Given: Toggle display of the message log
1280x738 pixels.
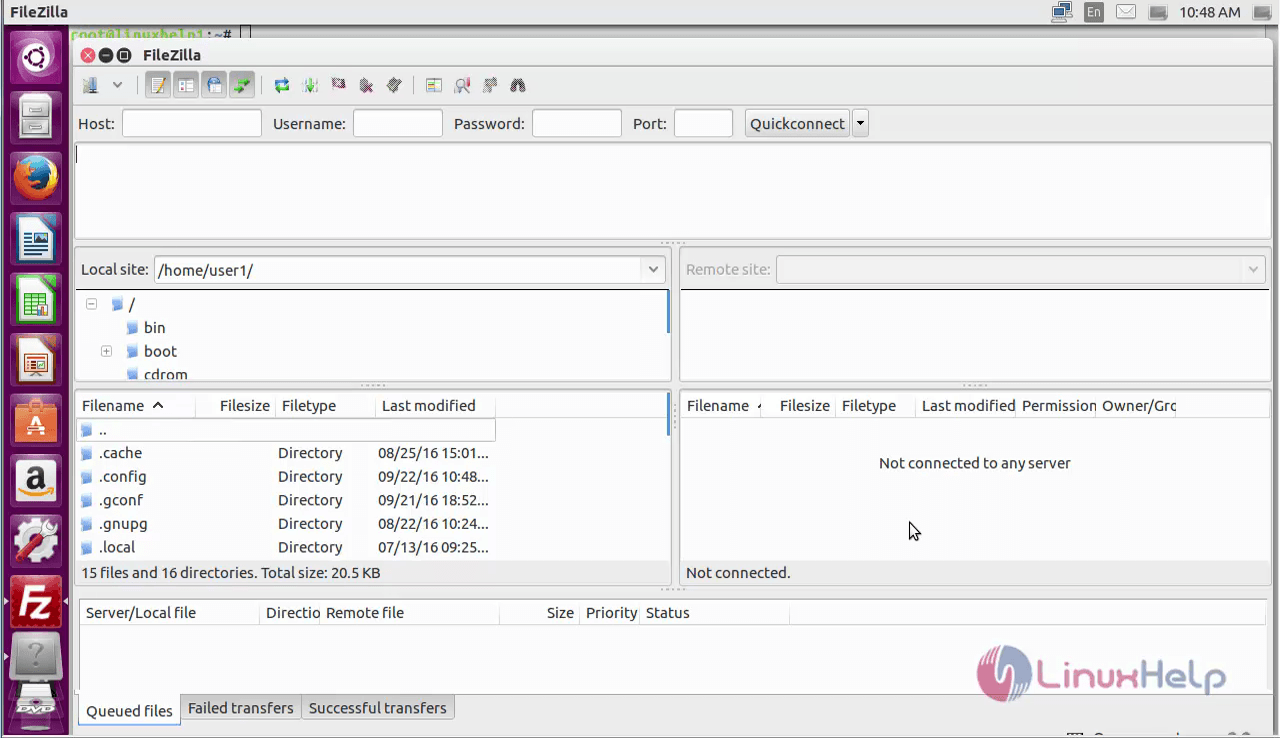Looking at the screenshot, I should tap(158, 85).
